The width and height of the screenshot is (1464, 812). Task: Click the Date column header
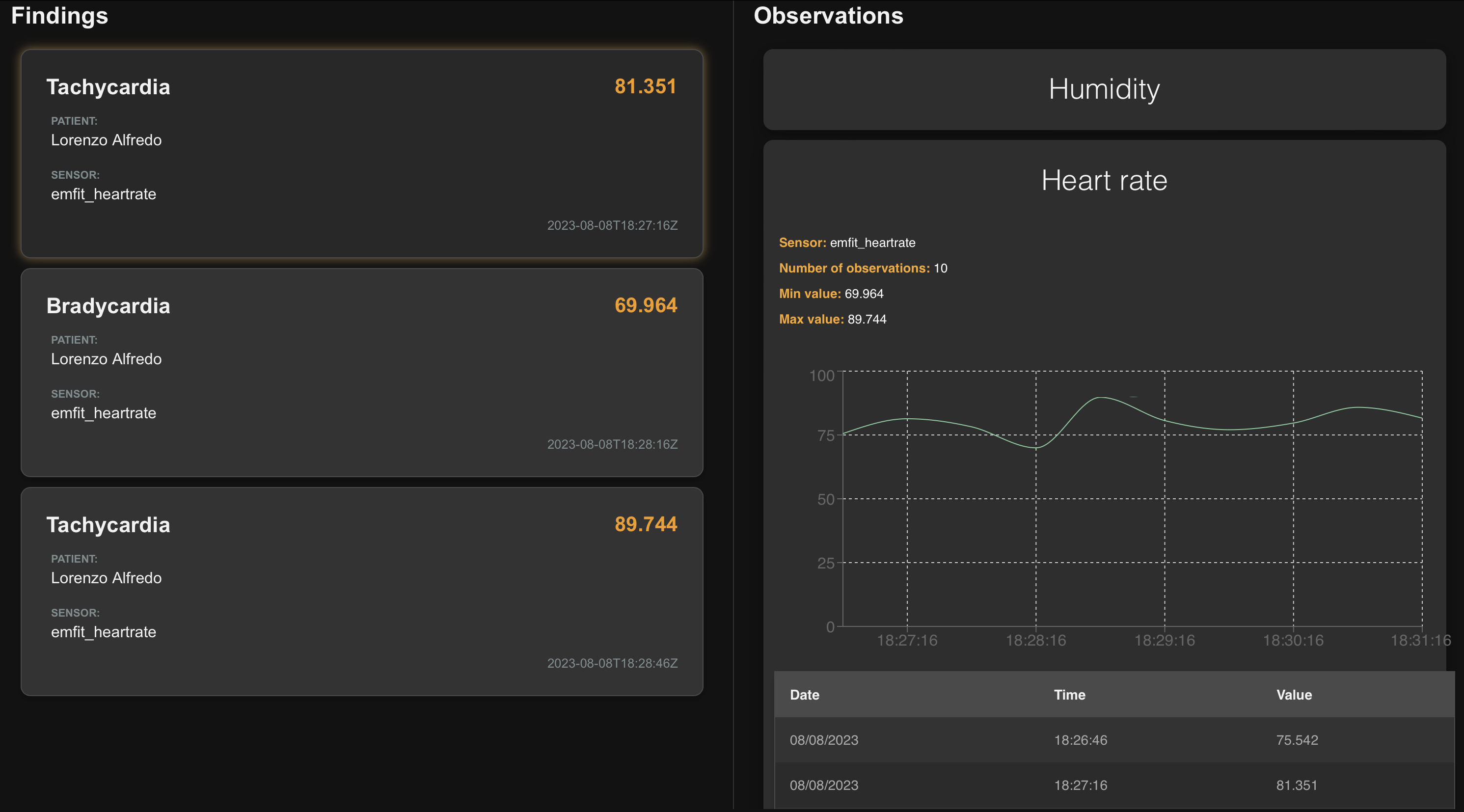pos(804,694)
